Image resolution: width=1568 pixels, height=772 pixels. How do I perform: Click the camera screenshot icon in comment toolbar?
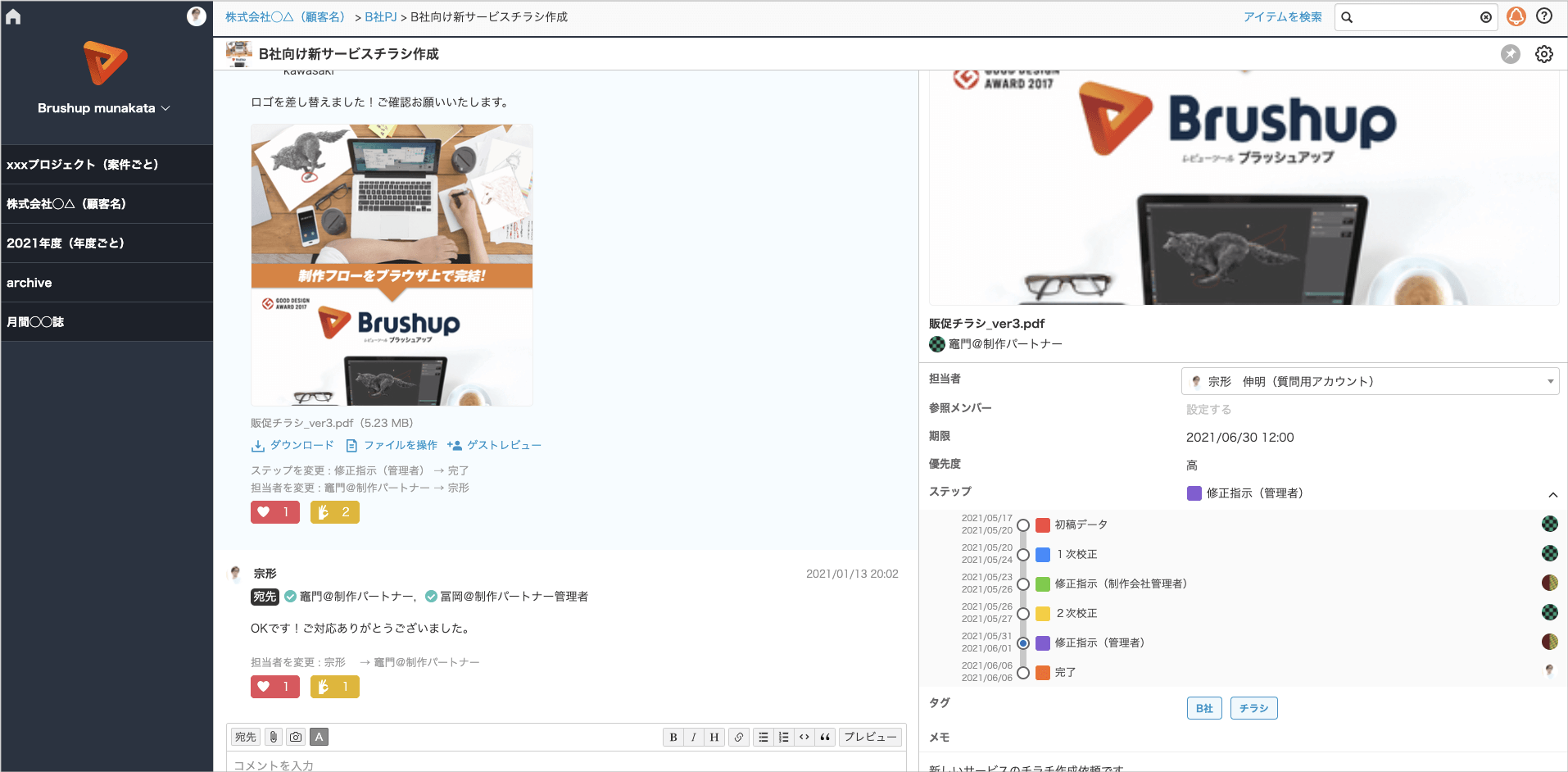296,737
